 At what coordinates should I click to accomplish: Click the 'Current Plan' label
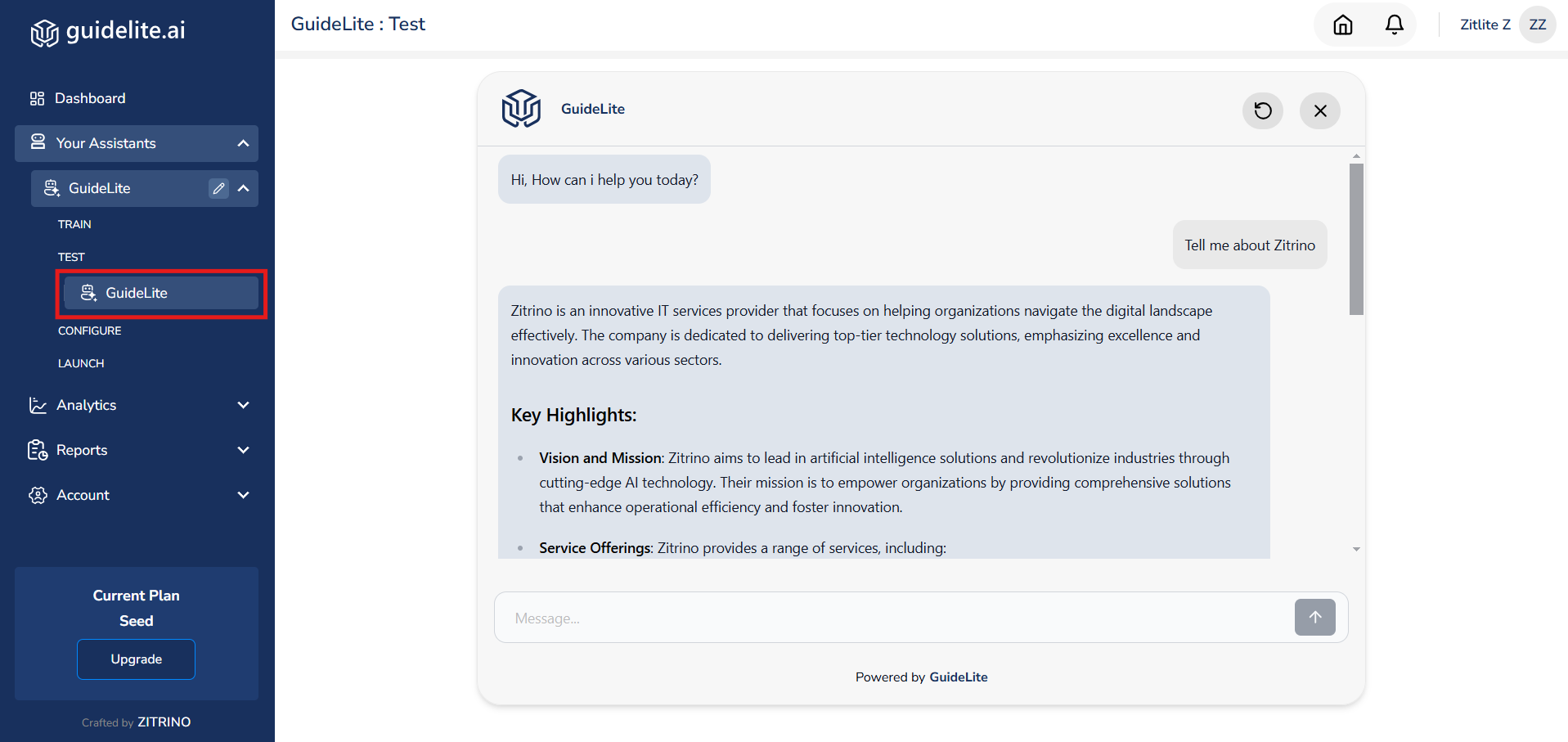[136, 596]
